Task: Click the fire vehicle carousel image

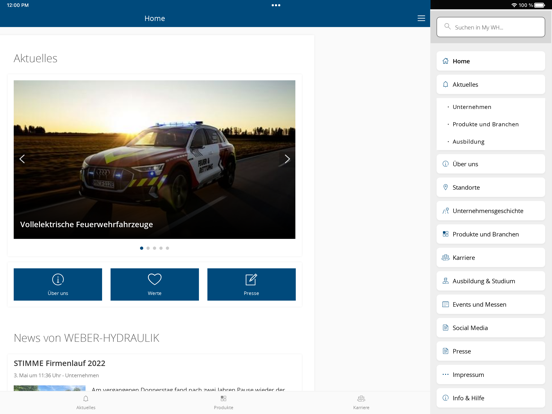Action: click(155, 159)
